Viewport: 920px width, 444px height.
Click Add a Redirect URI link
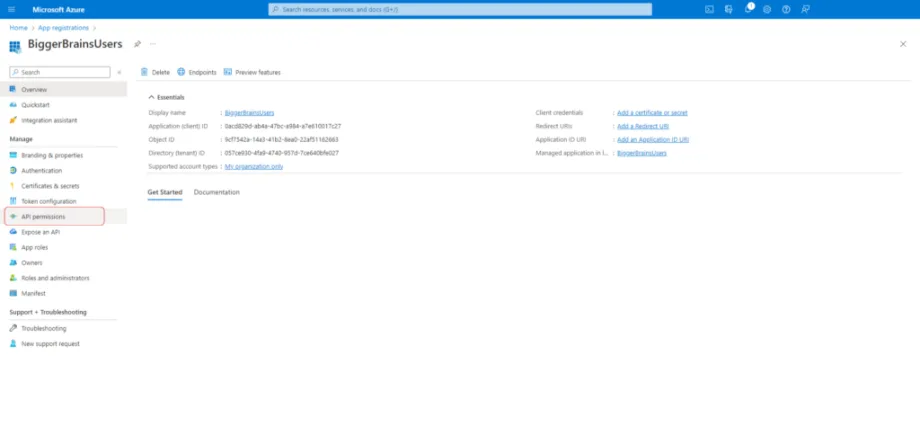click(x=642, y=126)
